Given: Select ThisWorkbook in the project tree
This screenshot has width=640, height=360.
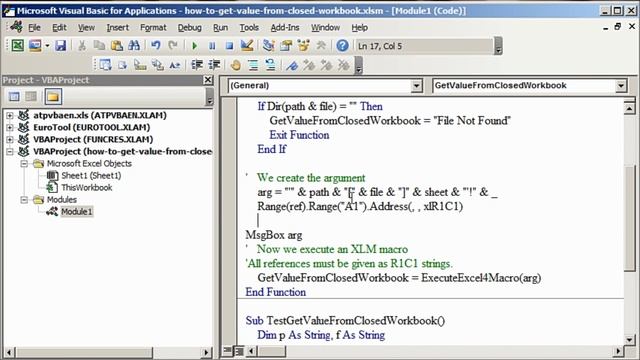Looking at the screenshot, I should 87,187.
